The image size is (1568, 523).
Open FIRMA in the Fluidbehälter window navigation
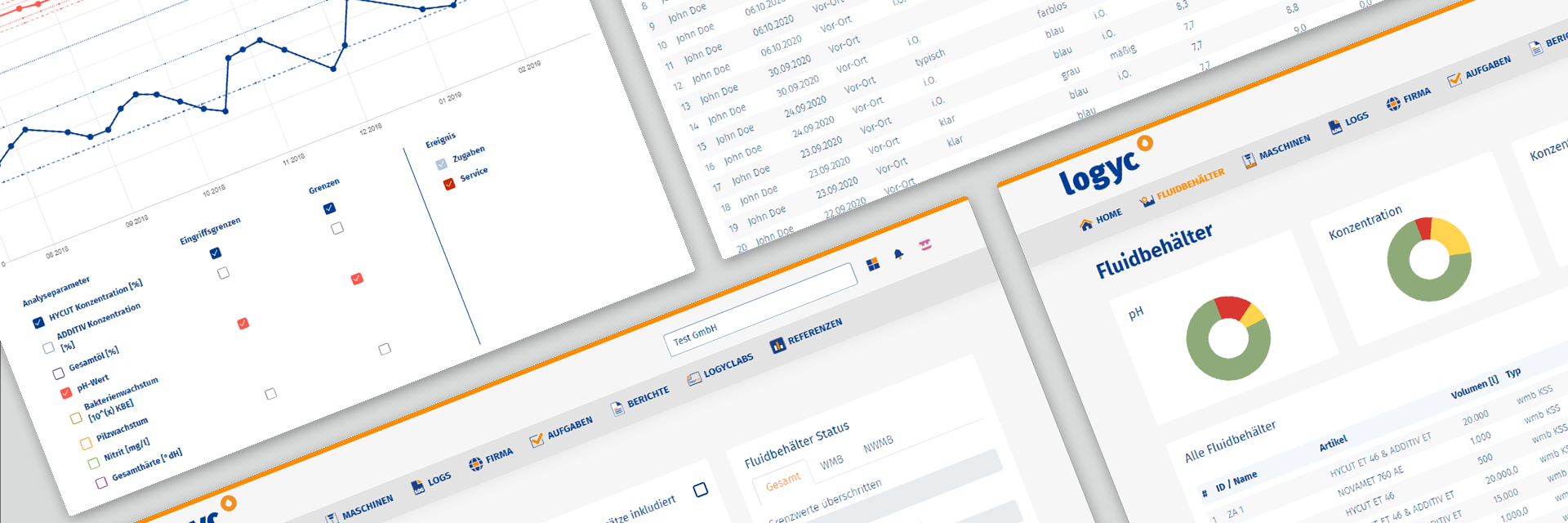1409,98
